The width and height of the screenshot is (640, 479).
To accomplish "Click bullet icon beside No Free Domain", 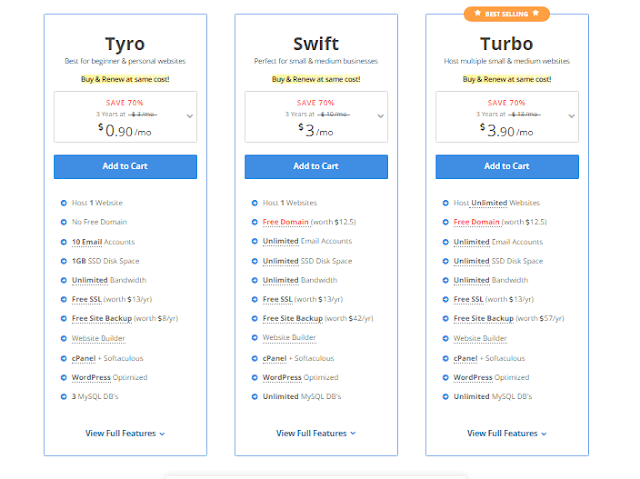I will pyautogui.click(x=64, y=222).
